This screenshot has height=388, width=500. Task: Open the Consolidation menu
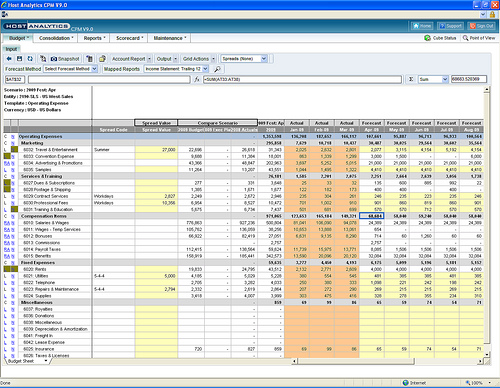(x=56, y=38)
